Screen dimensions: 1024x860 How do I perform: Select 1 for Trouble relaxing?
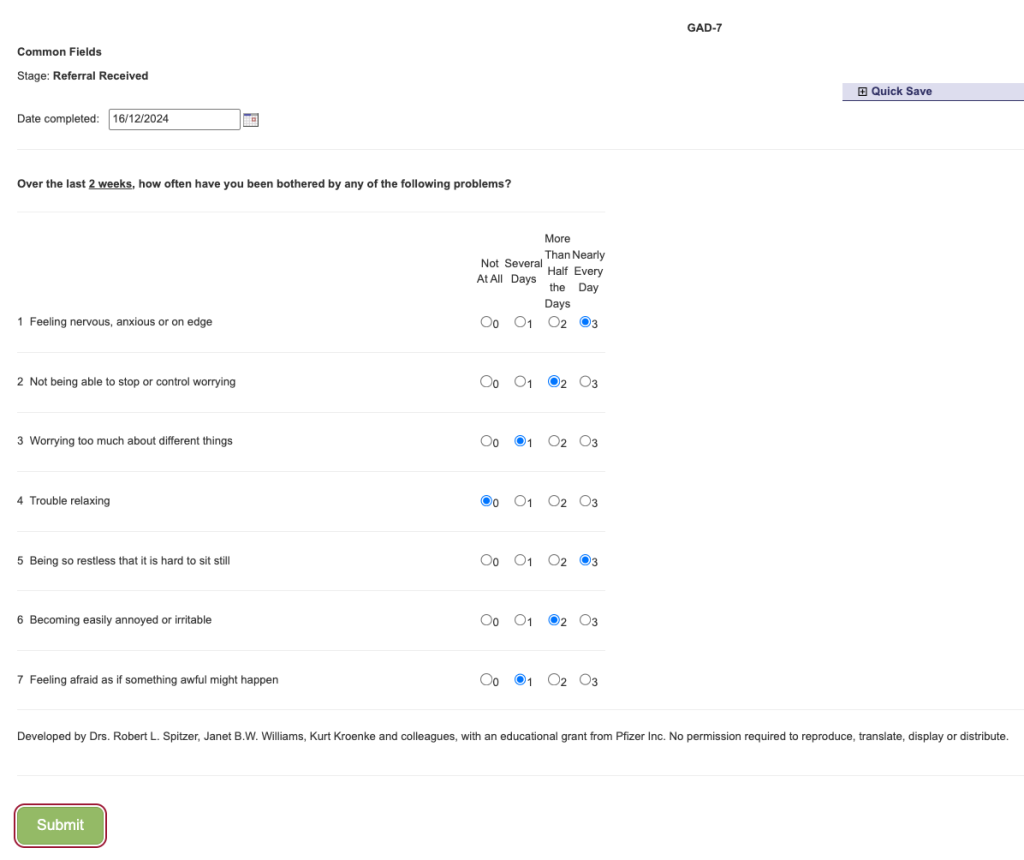point(520,501)
